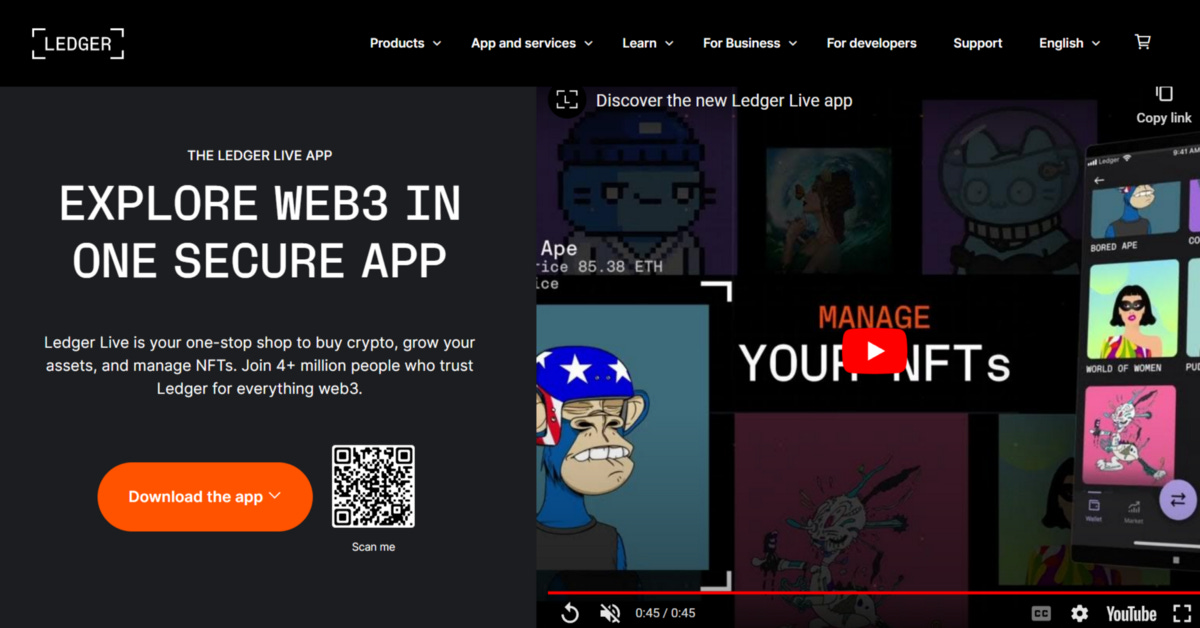Click the 'Scan me' caption
The image size is (1200, 628).
point(373,547)
